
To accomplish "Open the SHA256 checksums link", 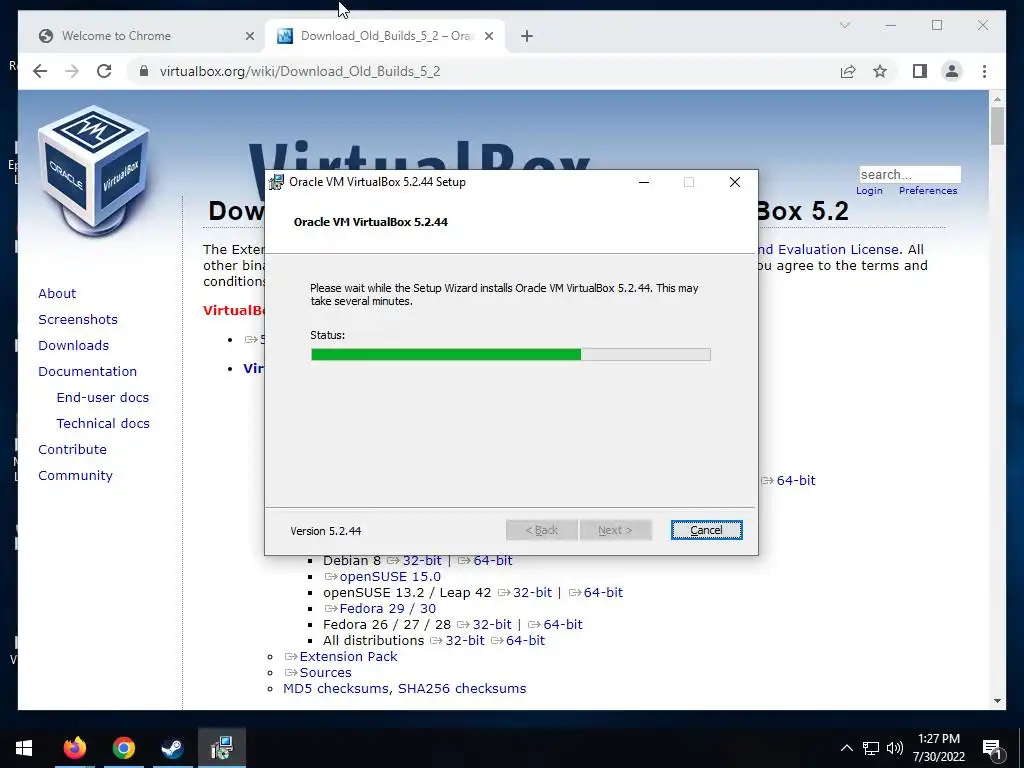I will point(462,688).
